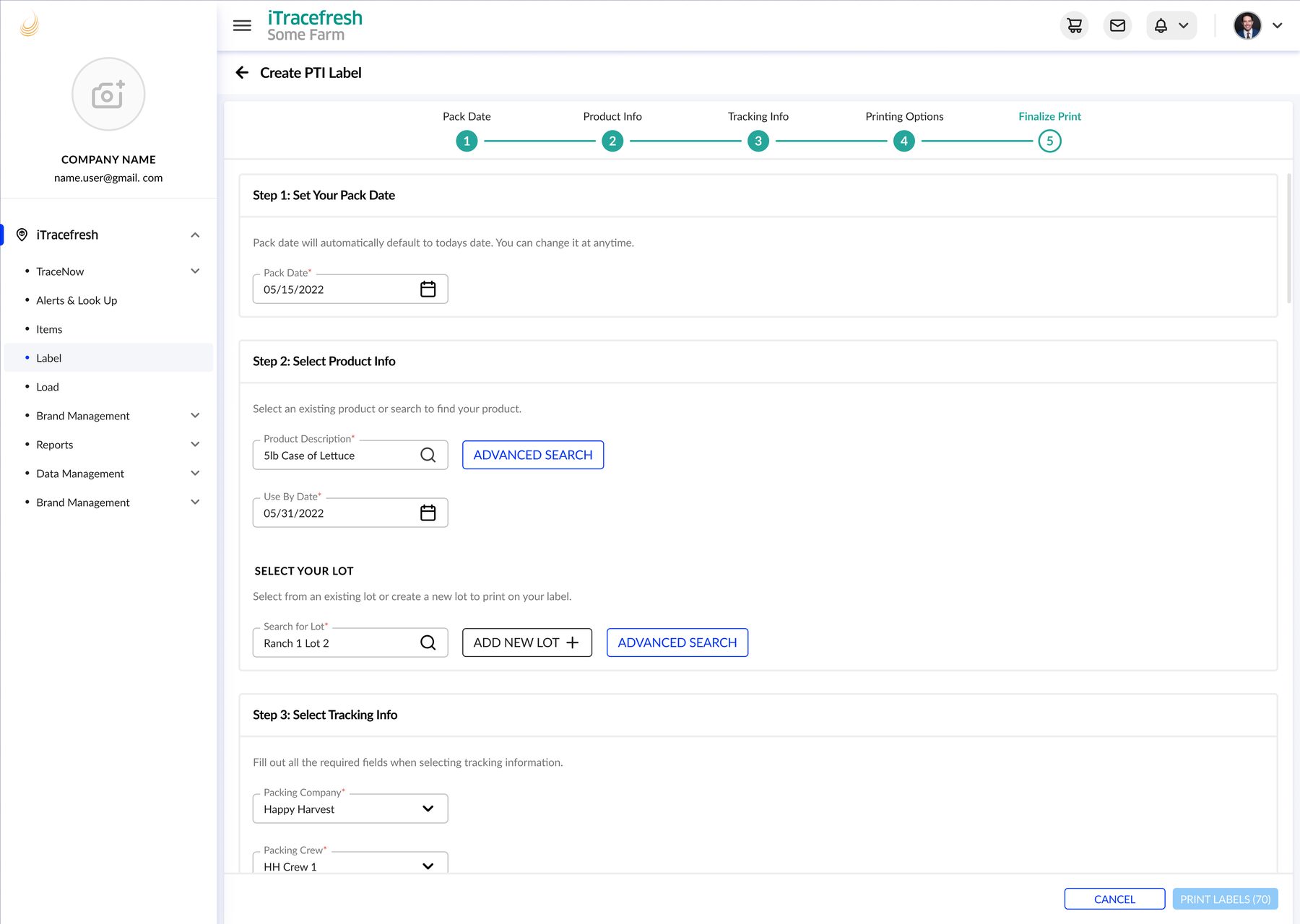Click the Product Description input field
Viewport: 1300px width, 924px height.
coord(350,456)
